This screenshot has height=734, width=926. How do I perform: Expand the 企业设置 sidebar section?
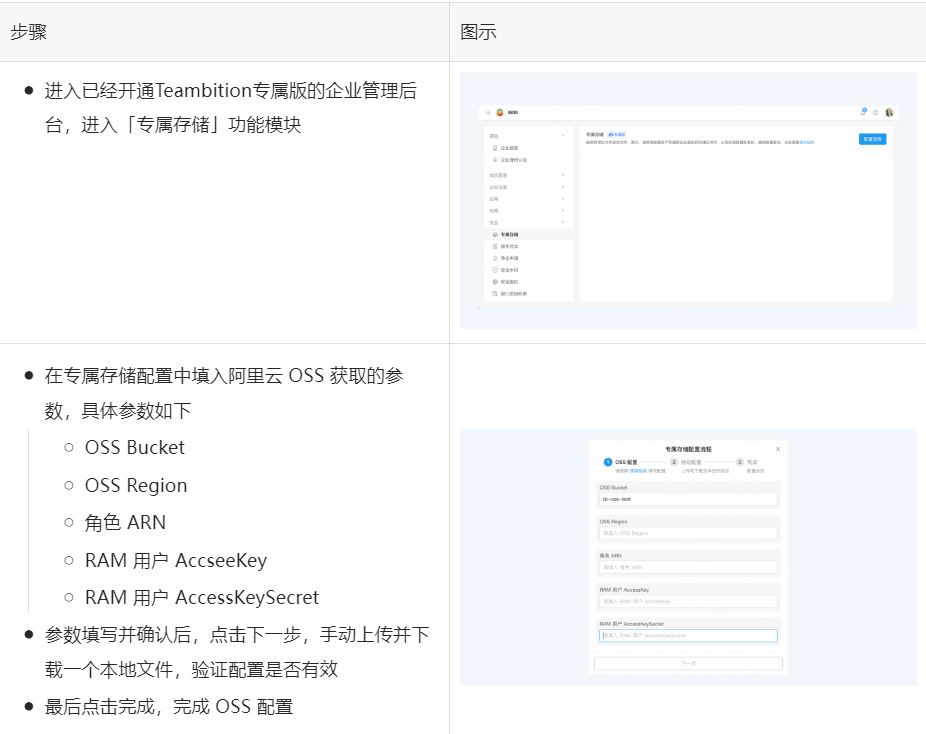point(563,187)
